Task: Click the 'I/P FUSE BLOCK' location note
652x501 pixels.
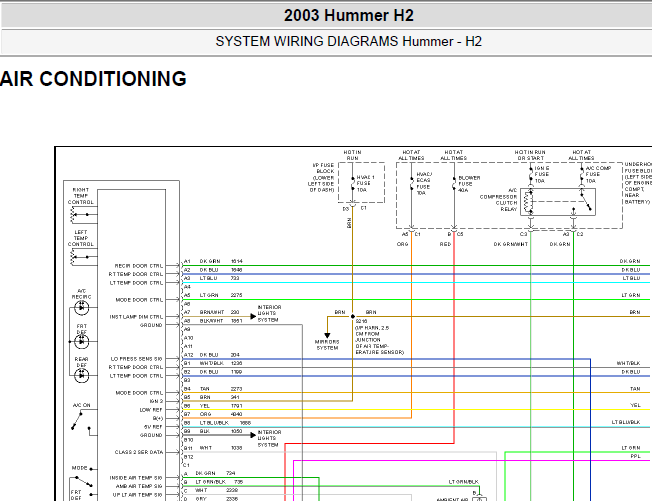Action: coord(321,178)
